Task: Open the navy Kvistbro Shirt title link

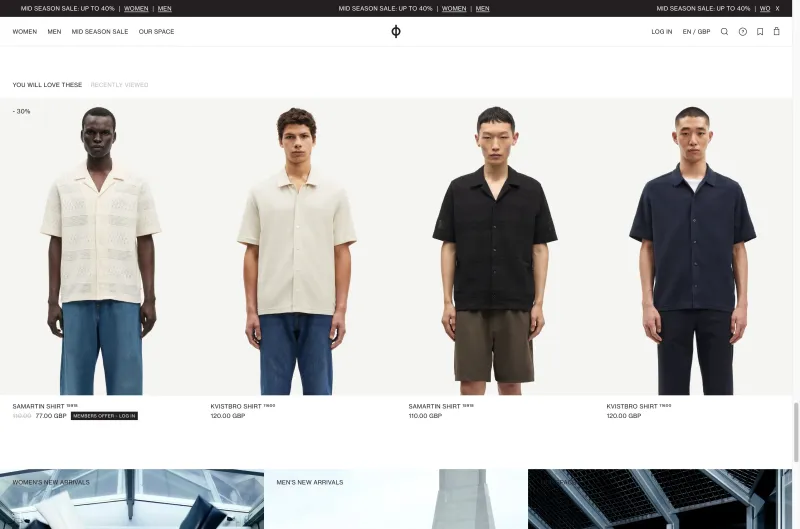Action: point(632,407)
